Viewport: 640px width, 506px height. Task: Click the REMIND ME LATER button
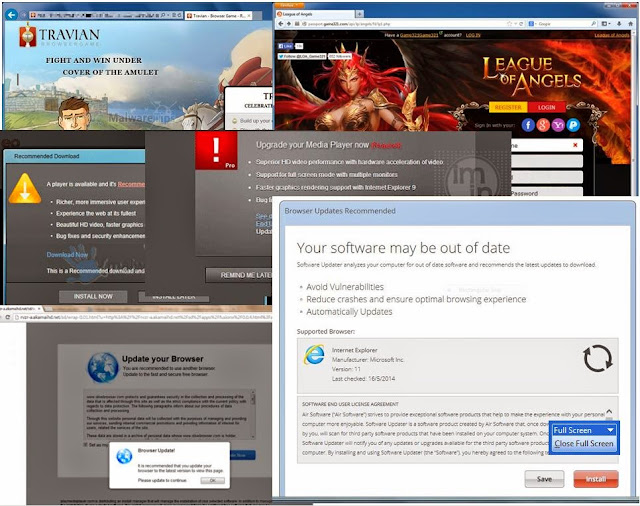coord(239,275)
